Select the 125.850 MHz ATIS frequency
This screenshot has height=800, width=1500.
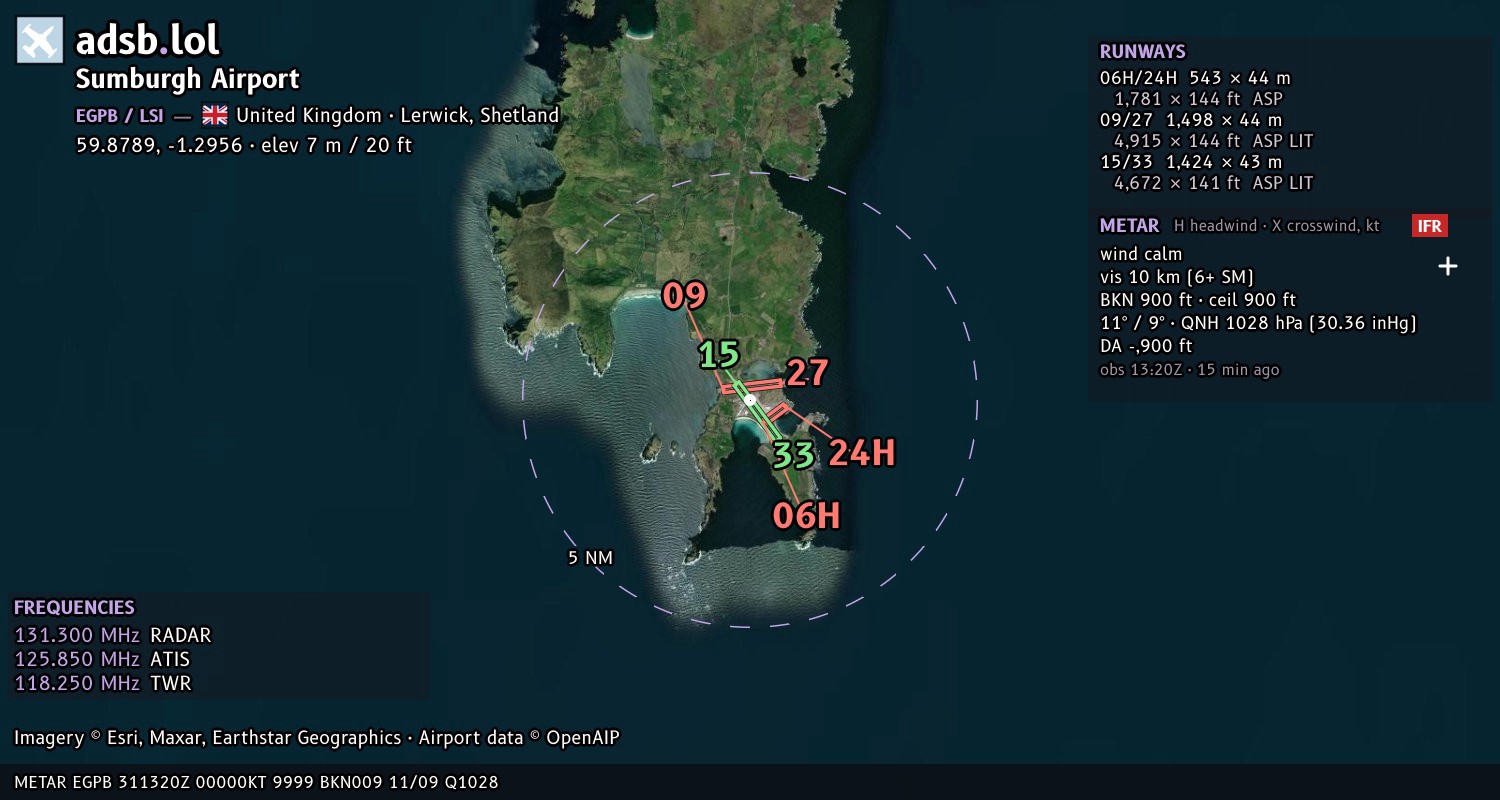[x=102, y=659]
